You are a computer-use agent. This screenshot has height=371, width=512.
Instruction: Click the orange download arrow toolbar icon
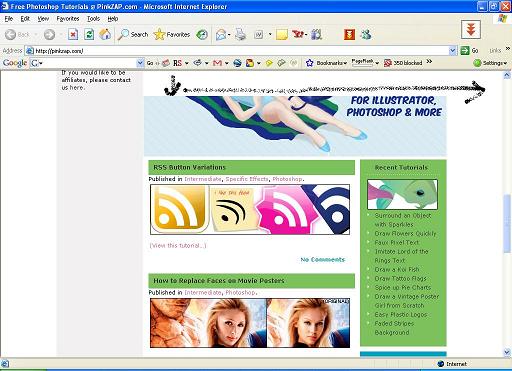coord(349,34)
